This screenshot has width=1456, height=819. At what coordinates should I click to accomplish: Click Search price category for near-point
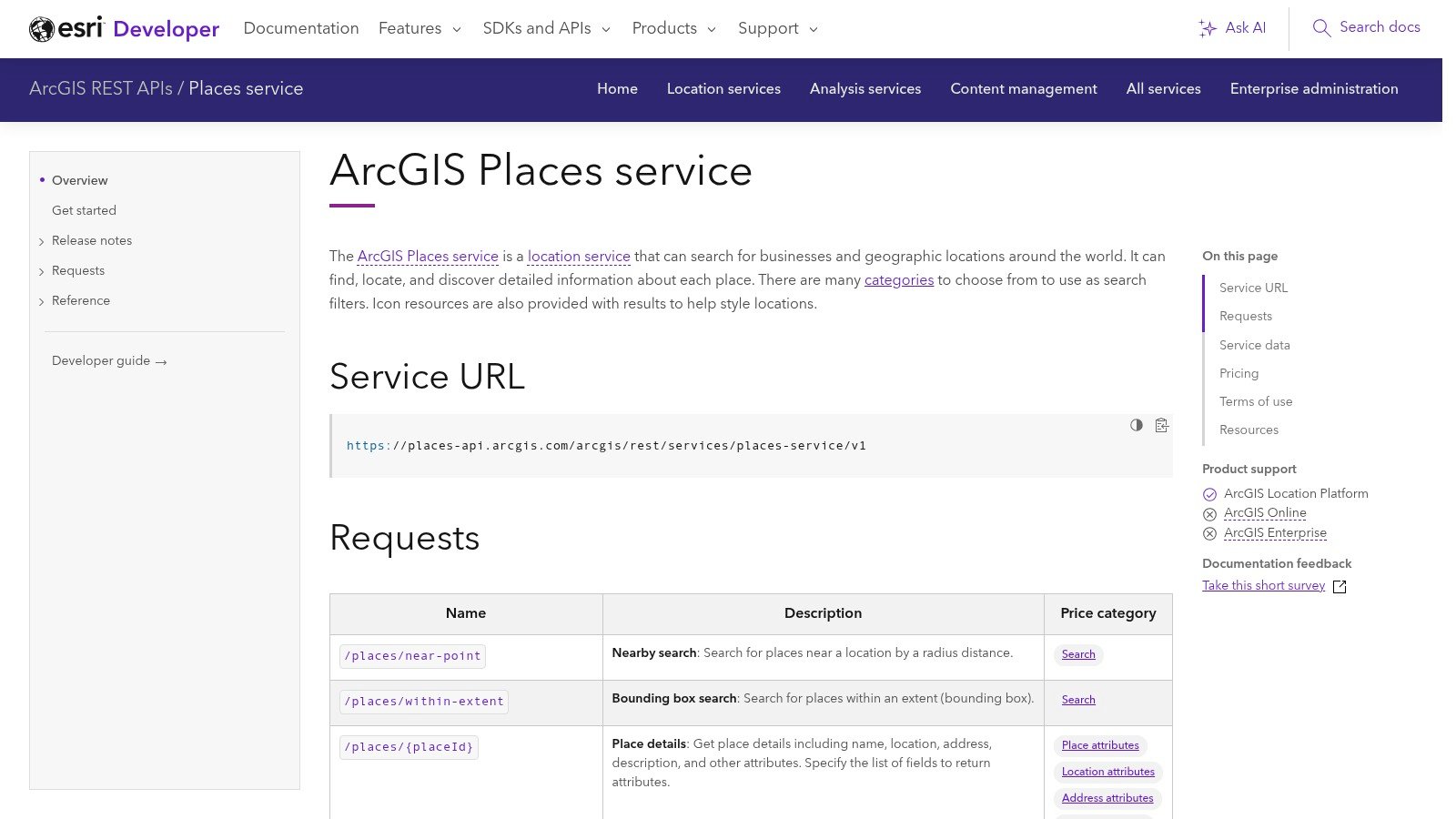click(1078, 654)
